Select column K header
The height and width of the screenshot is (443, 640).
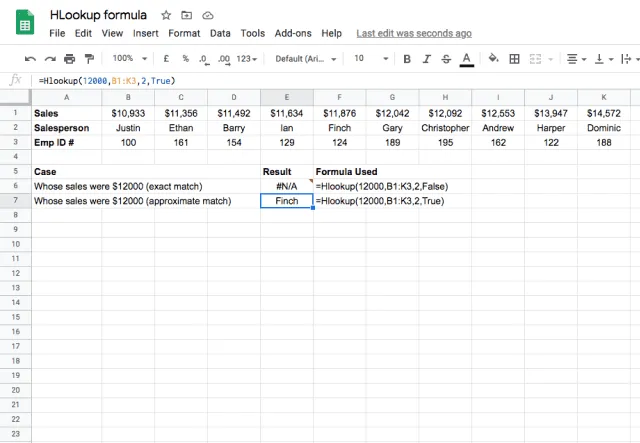(x=604, y=98)
